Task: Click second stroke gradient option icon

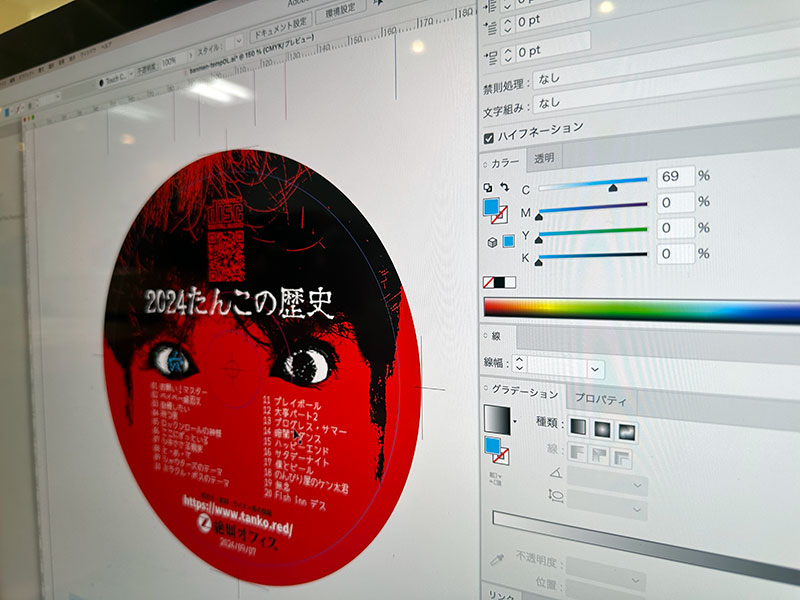Action: 600,455
